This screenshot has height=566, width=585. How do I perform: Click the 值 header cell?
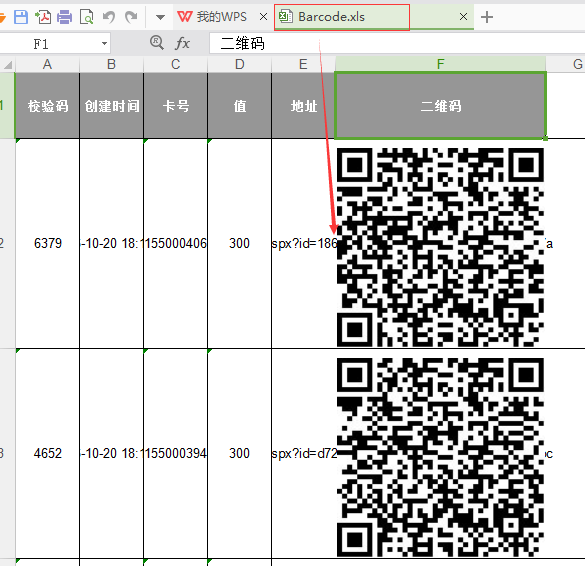click(240, 106)
